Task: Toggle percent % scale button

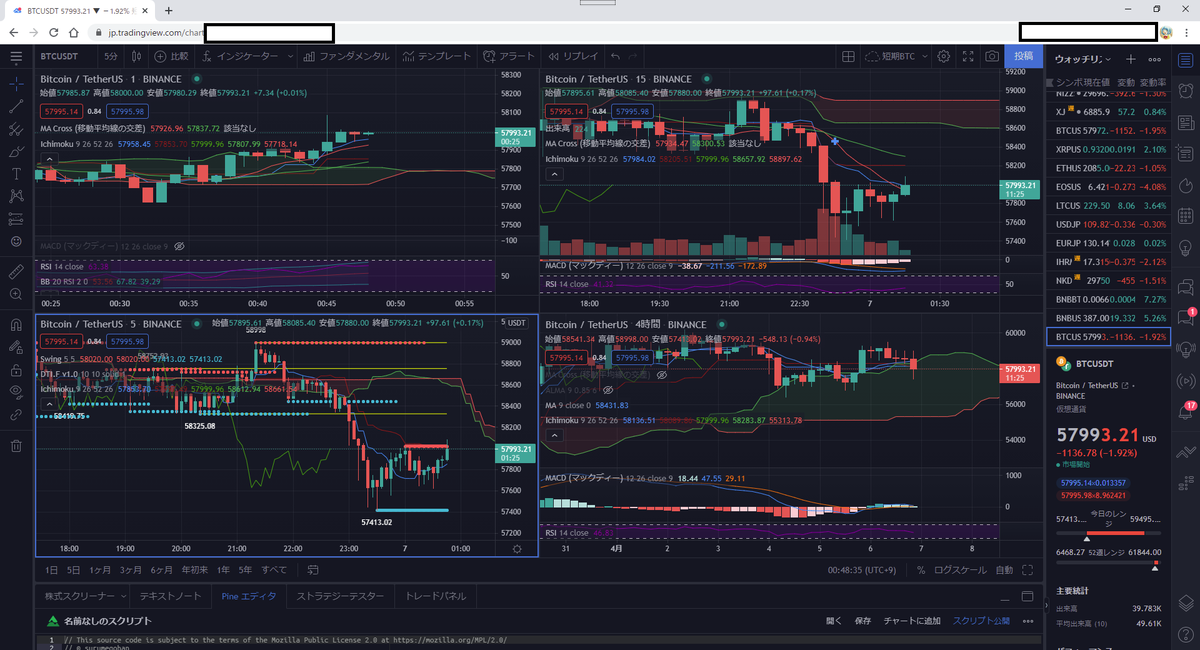Action: coord(921,570)
